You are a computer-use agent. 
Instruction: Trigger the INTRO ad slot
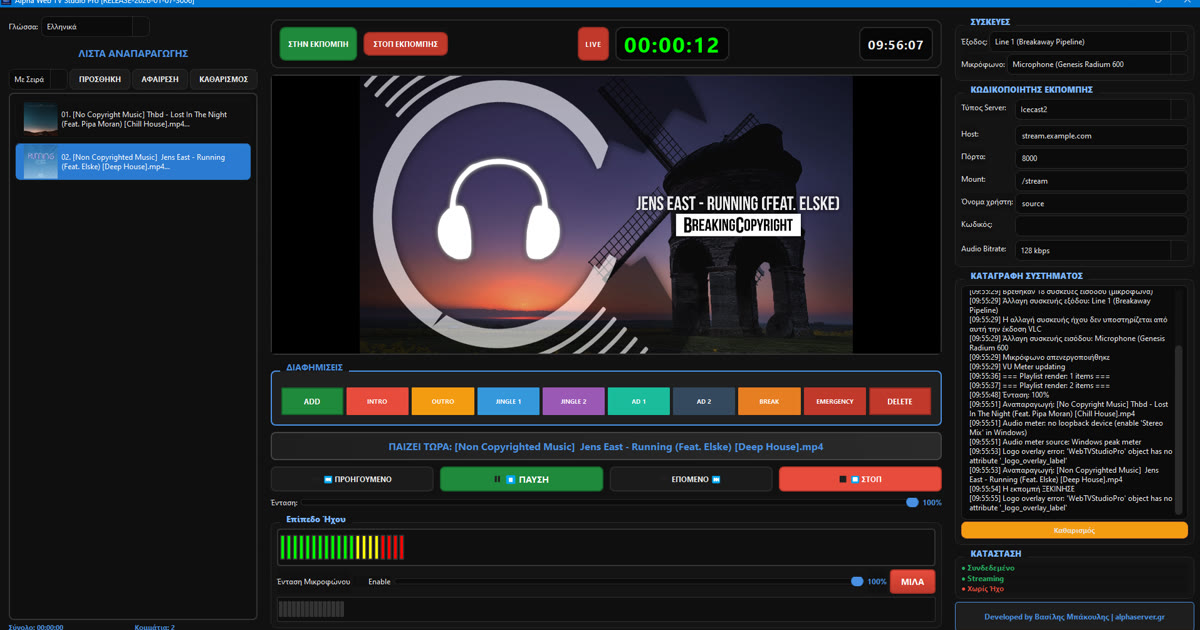(x=377, y=401)
